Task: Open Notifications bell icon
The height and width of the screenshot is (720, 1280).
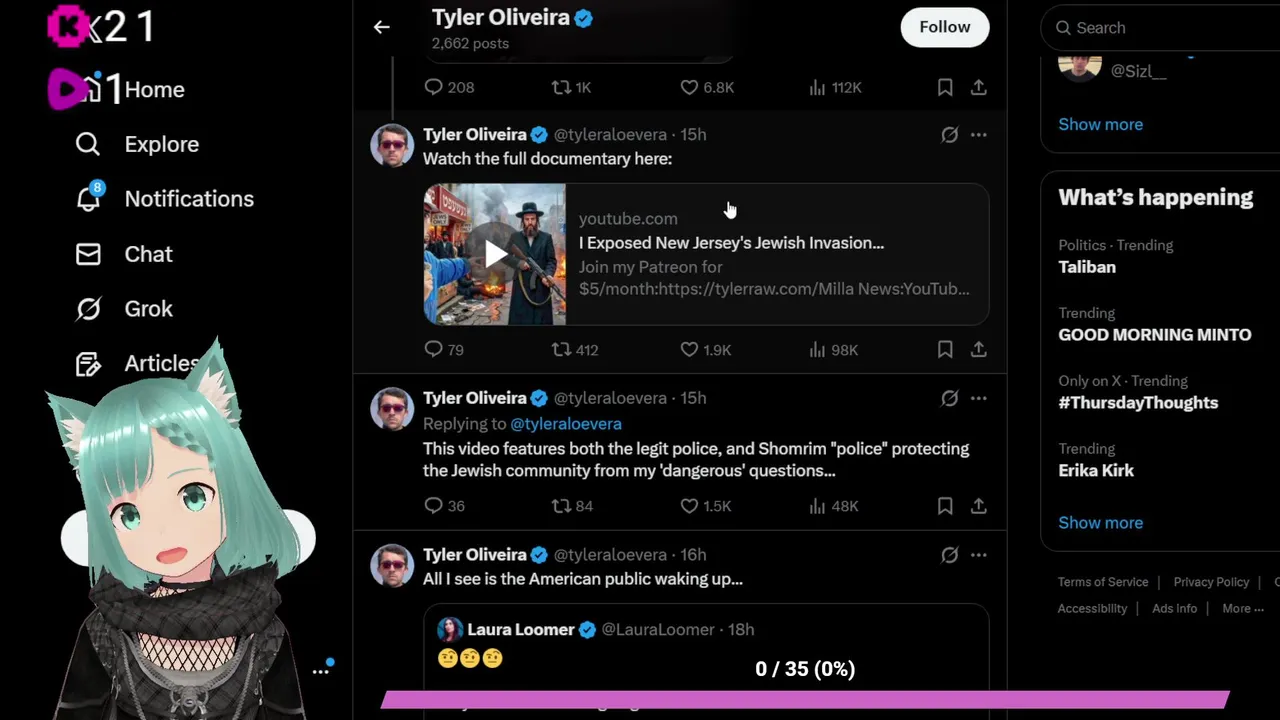Action: tap(88, 198)
